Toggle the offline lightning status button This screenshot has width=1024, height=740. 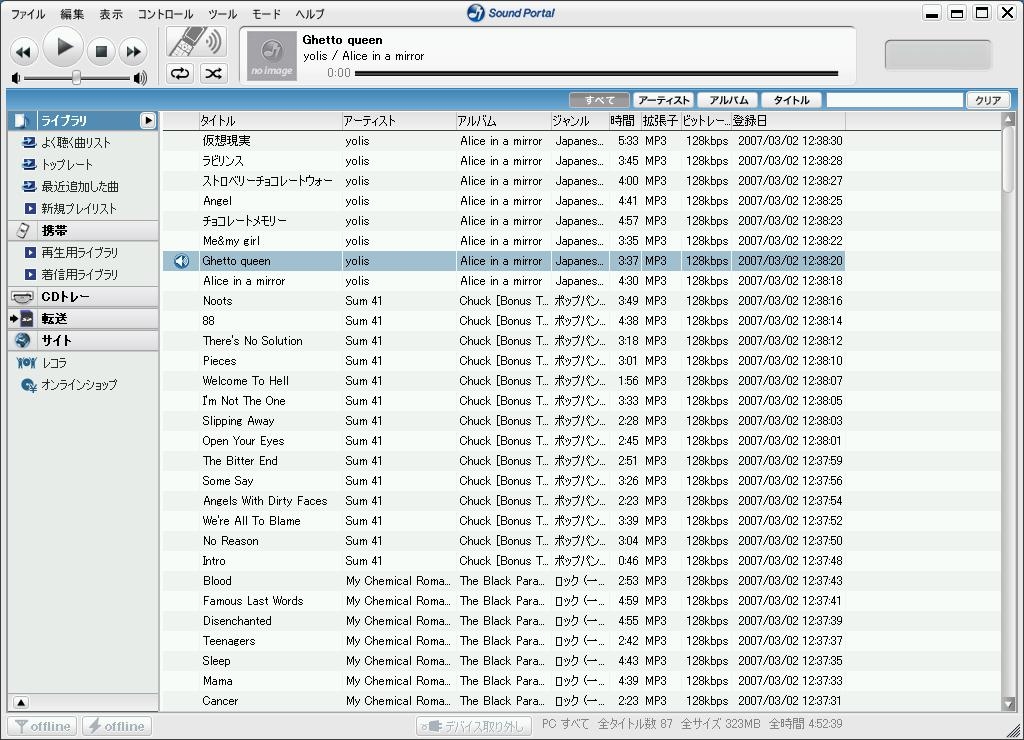[x=116, y=726]
